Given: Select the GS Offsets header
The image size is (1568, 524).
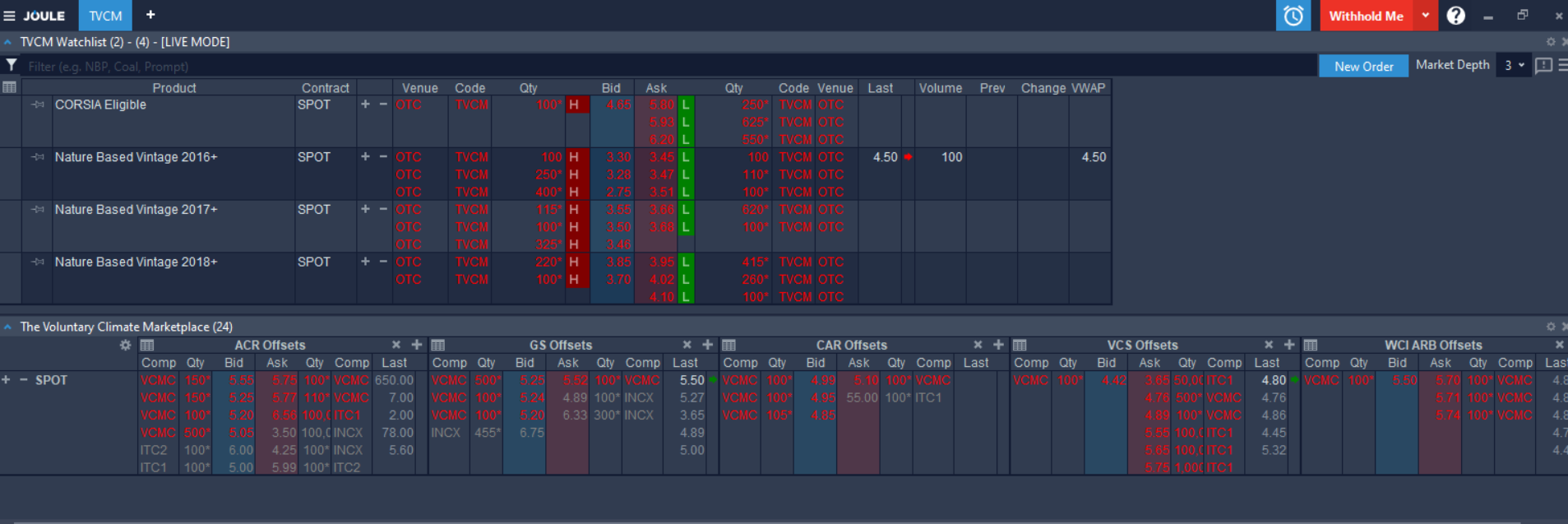Looking at the screenshot, I should [x=561, y=345].
